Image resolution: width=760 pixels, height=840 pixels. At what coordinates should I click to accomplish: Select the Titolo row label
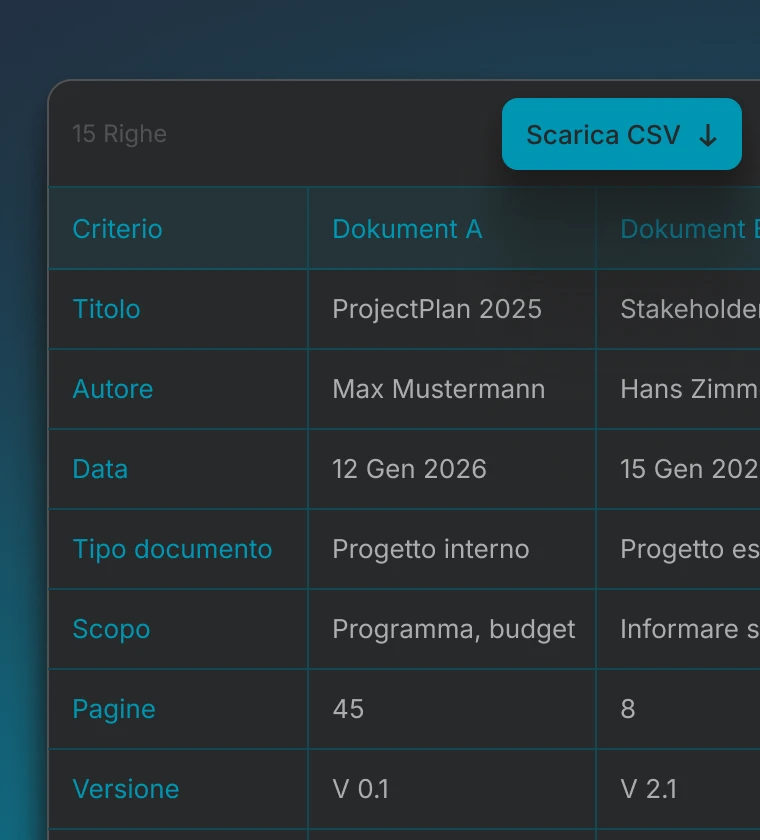(106, 309)
